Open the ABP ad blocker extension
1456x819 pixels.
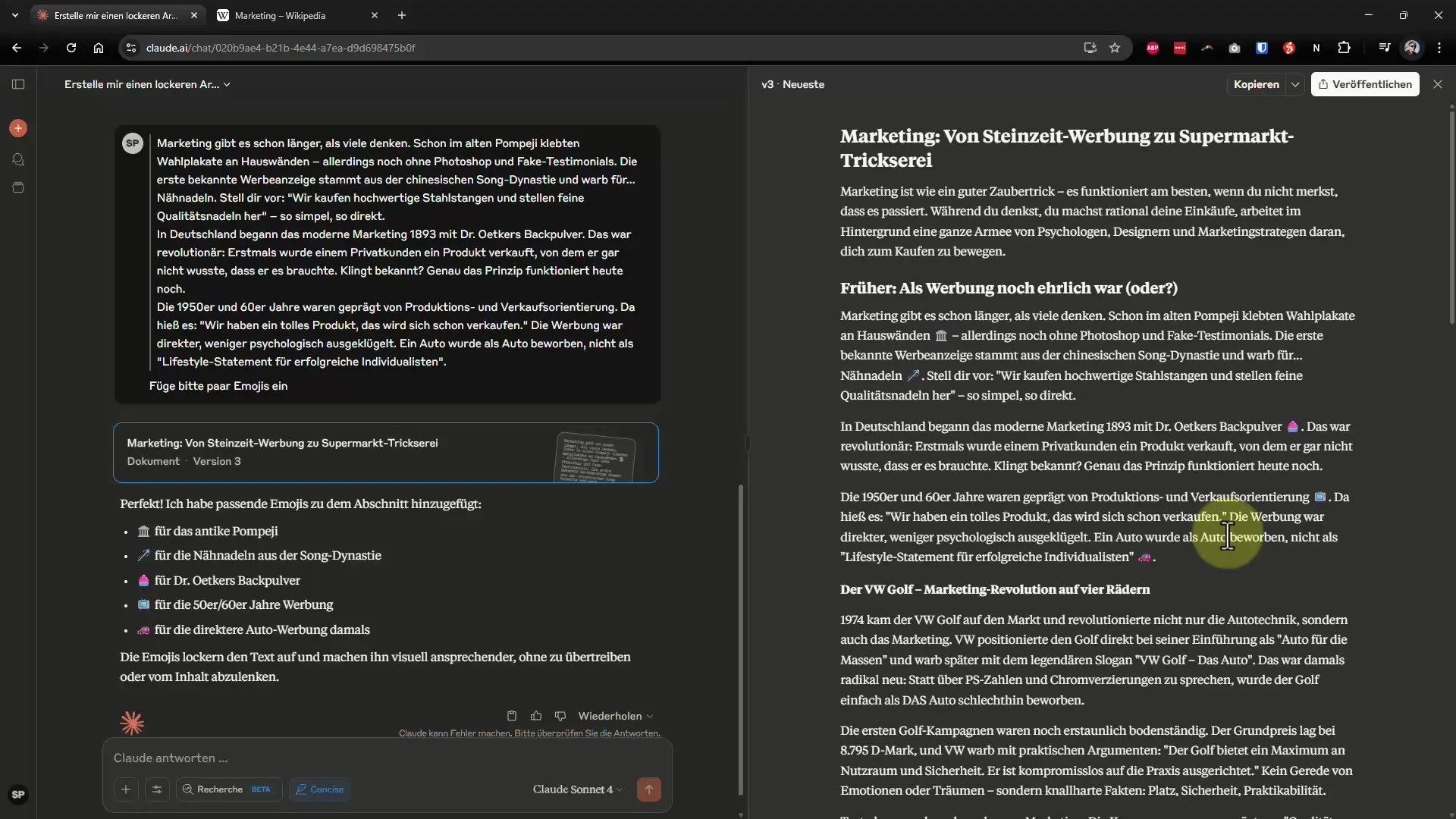1153,48
